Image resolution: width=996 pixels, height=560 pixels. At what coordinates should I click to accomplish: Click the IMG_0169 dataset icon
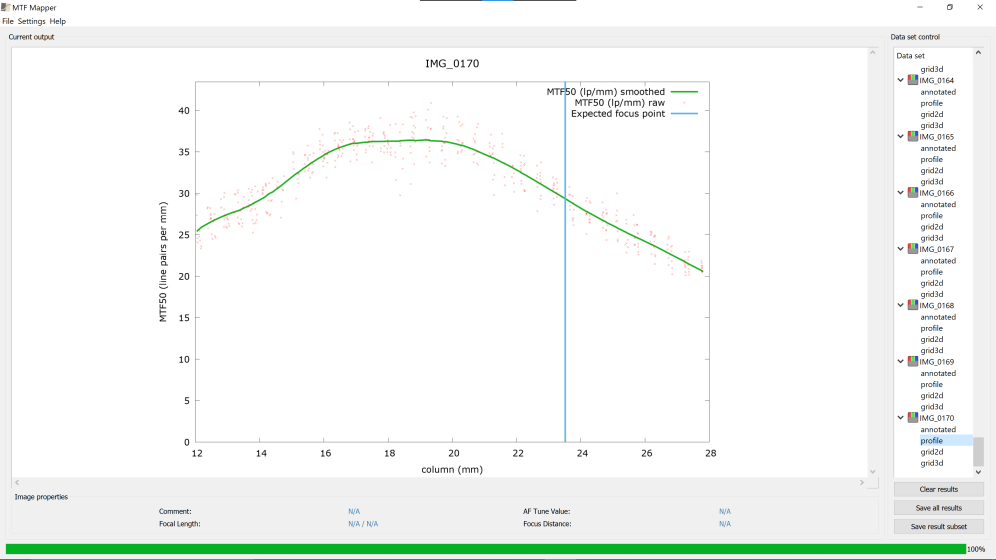pyautogui.click(x=913, y=361)
